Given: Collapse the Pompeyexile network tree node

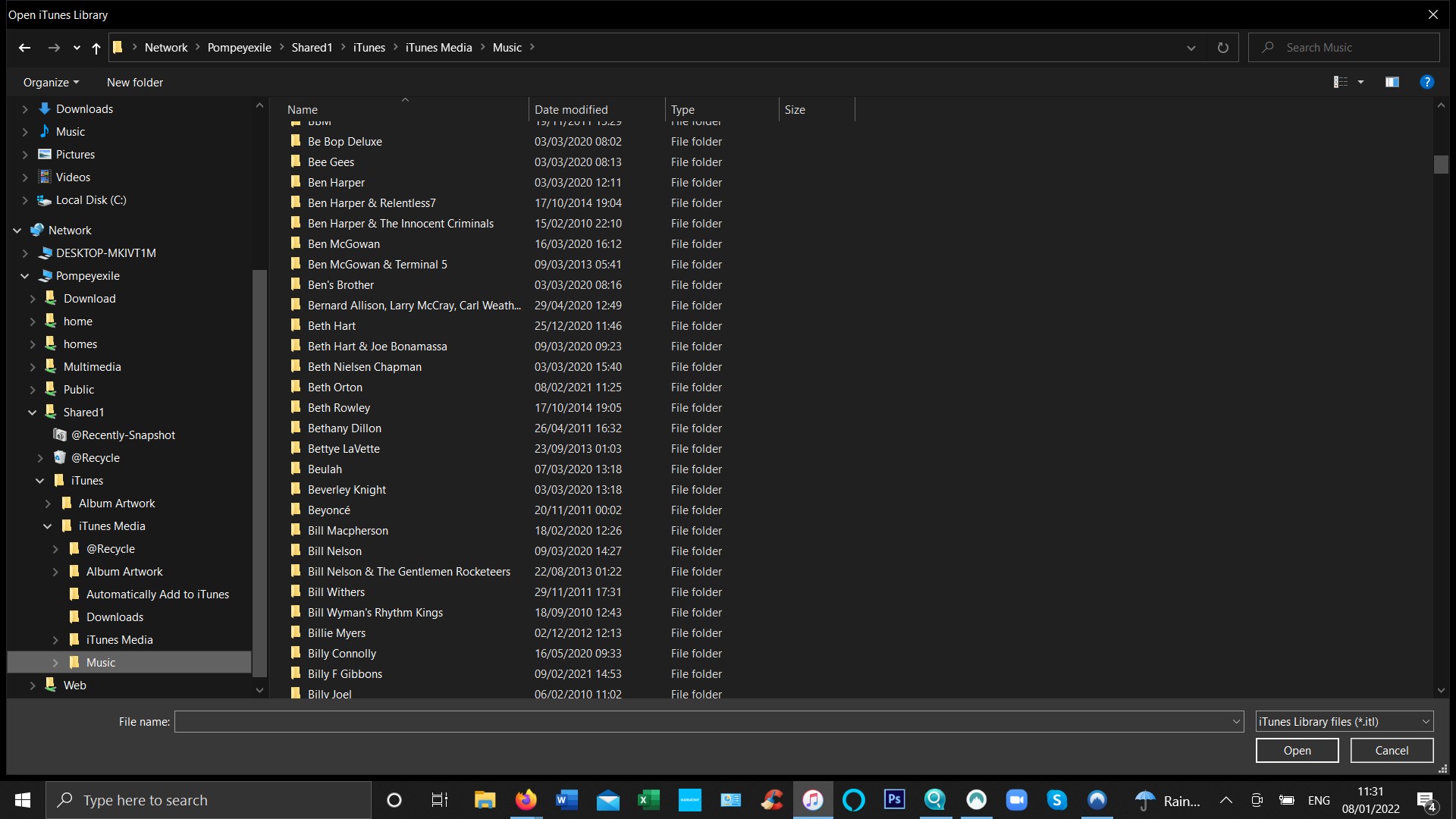Looking at the screenshot, I should (25, 276).
